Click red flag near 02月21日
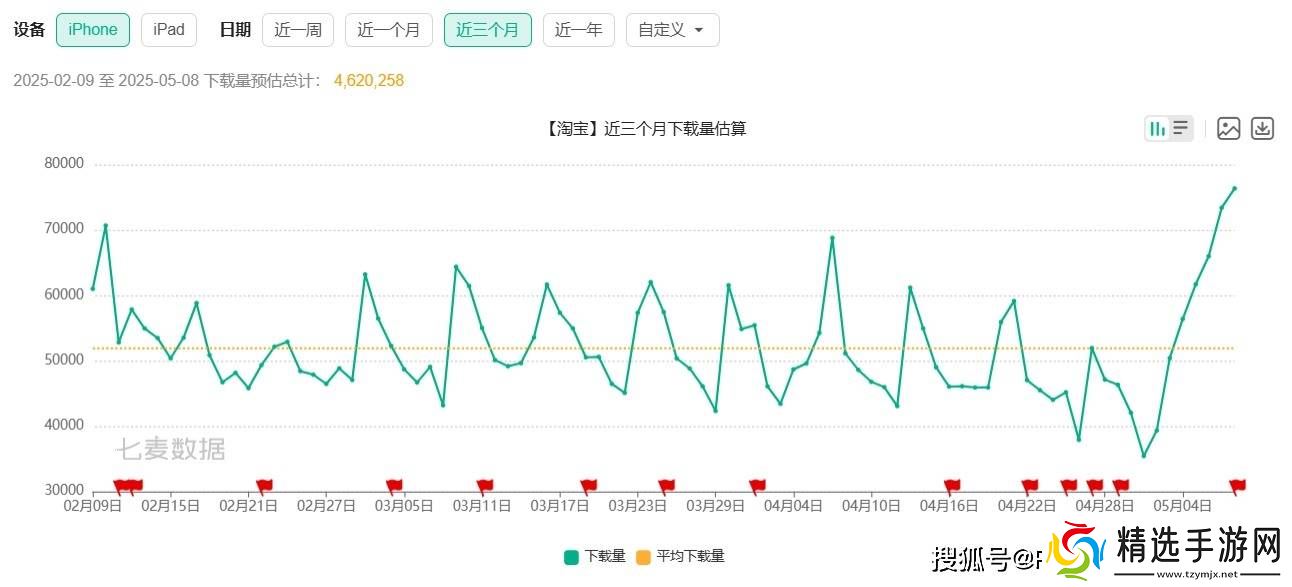This screenshot has height=587, width=1292. 264,486
